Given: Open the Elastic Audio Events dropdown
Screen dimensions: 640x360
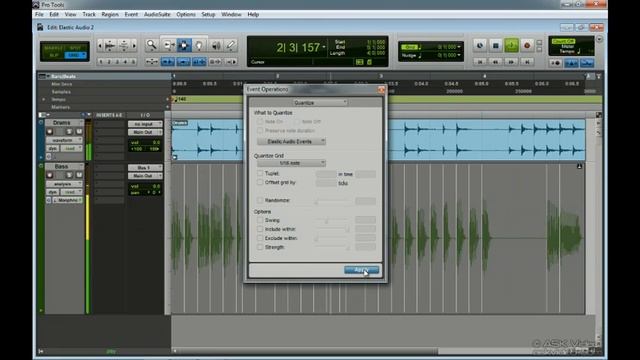Looking at the screenshot, I should click(x=291, y=141).
